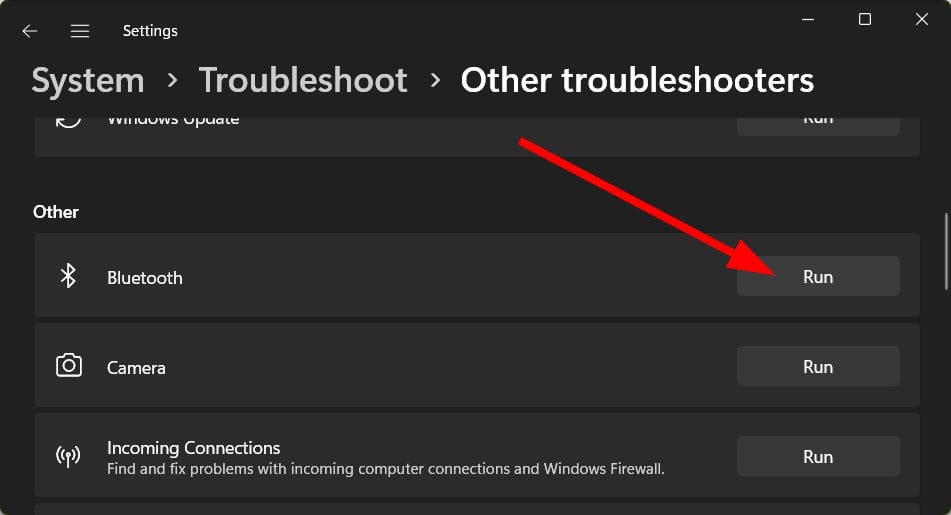Go back with the arrow icon
Viewport: 951px width, 515px height.
[x=29, y=31]
